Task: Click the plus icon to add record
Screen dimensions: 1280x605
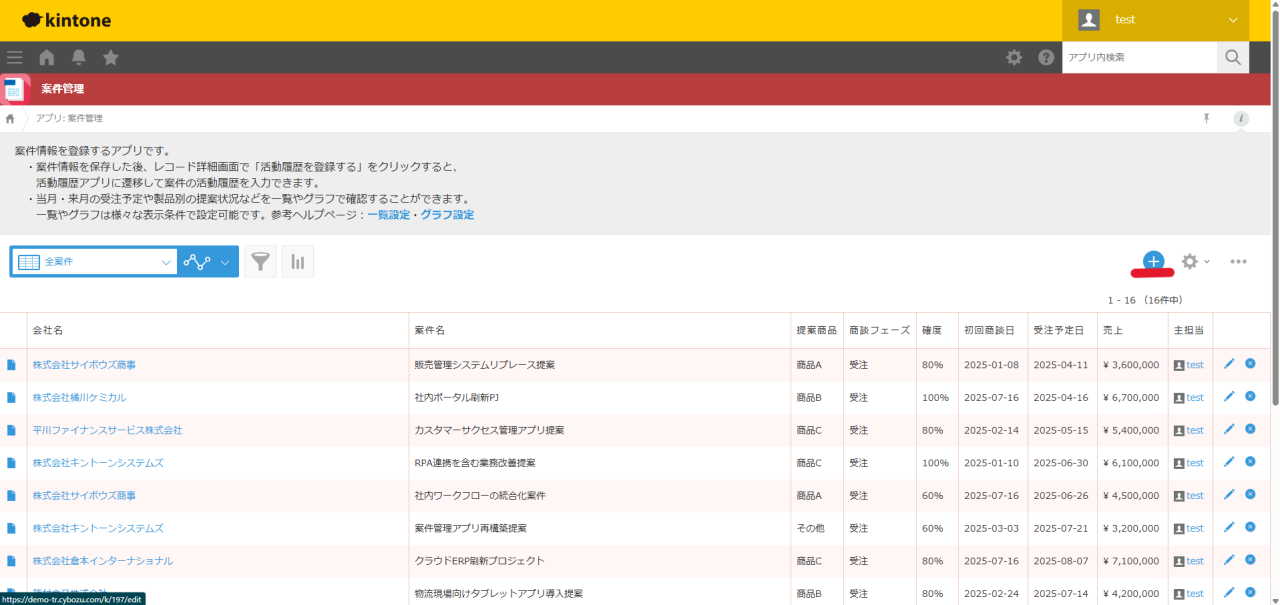Action: click(x=1153, y=261)
